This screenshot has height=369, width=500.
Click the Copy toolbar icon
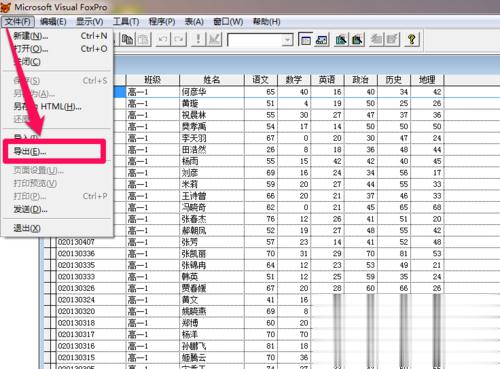tap(127, 40)
